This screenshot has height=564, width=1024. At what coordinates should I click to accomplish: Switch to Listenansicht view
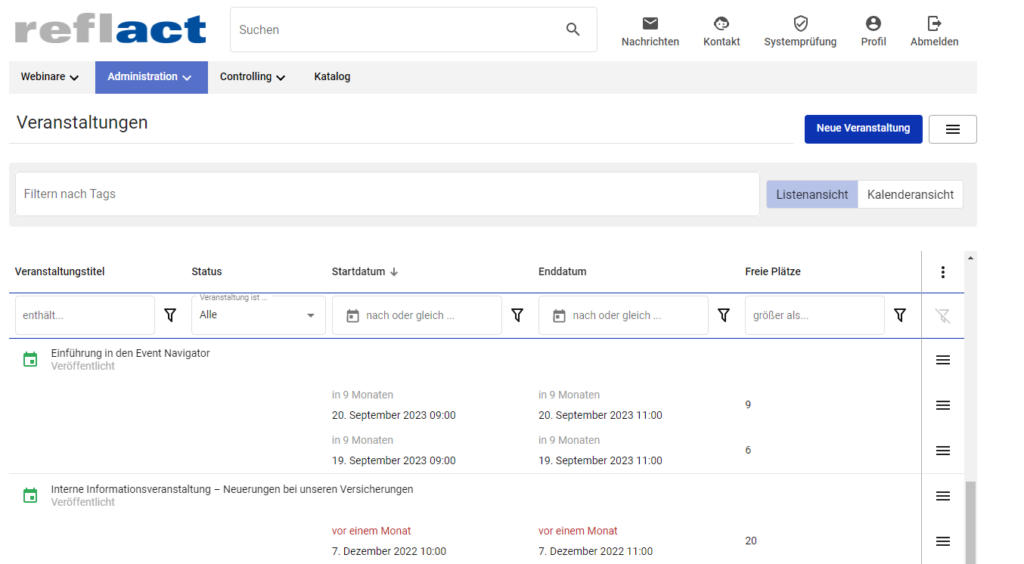coord(812,195)
